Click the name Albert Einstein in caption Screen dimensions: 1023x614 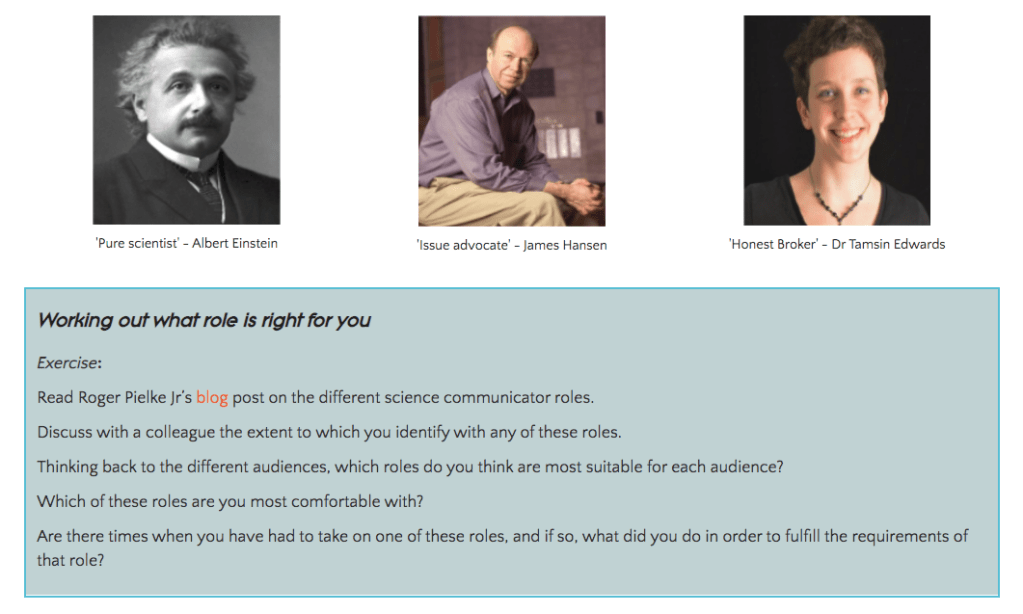(235, 243)
